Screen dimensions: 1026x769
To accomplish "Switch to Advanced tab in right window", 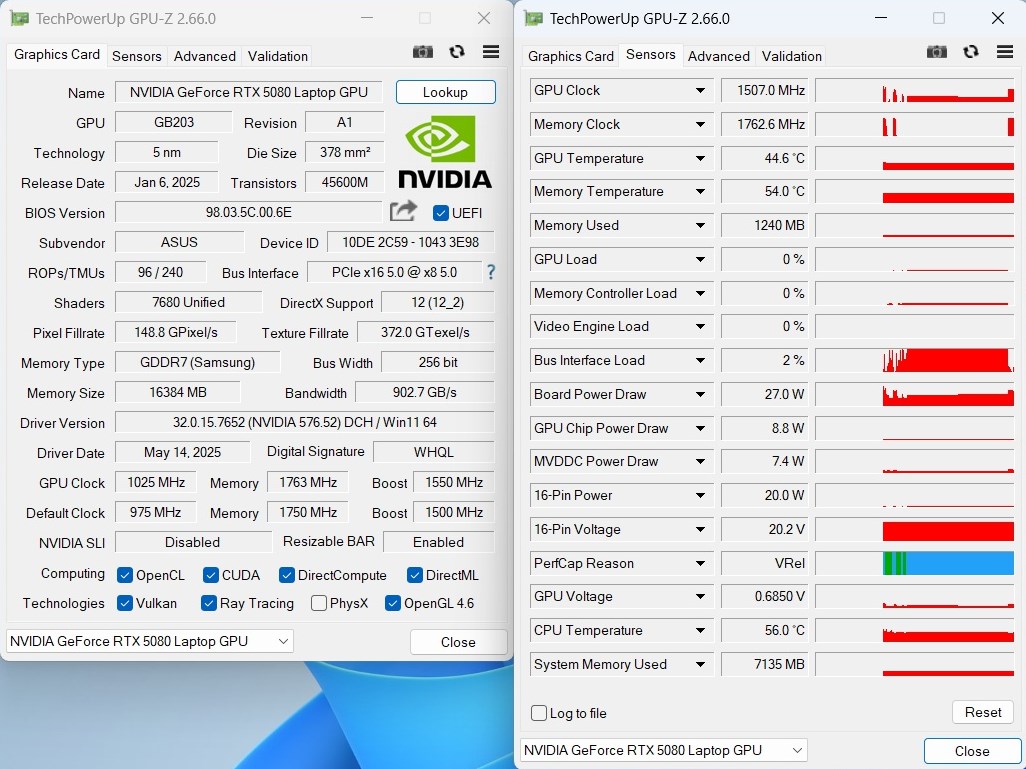I will 718,56.
